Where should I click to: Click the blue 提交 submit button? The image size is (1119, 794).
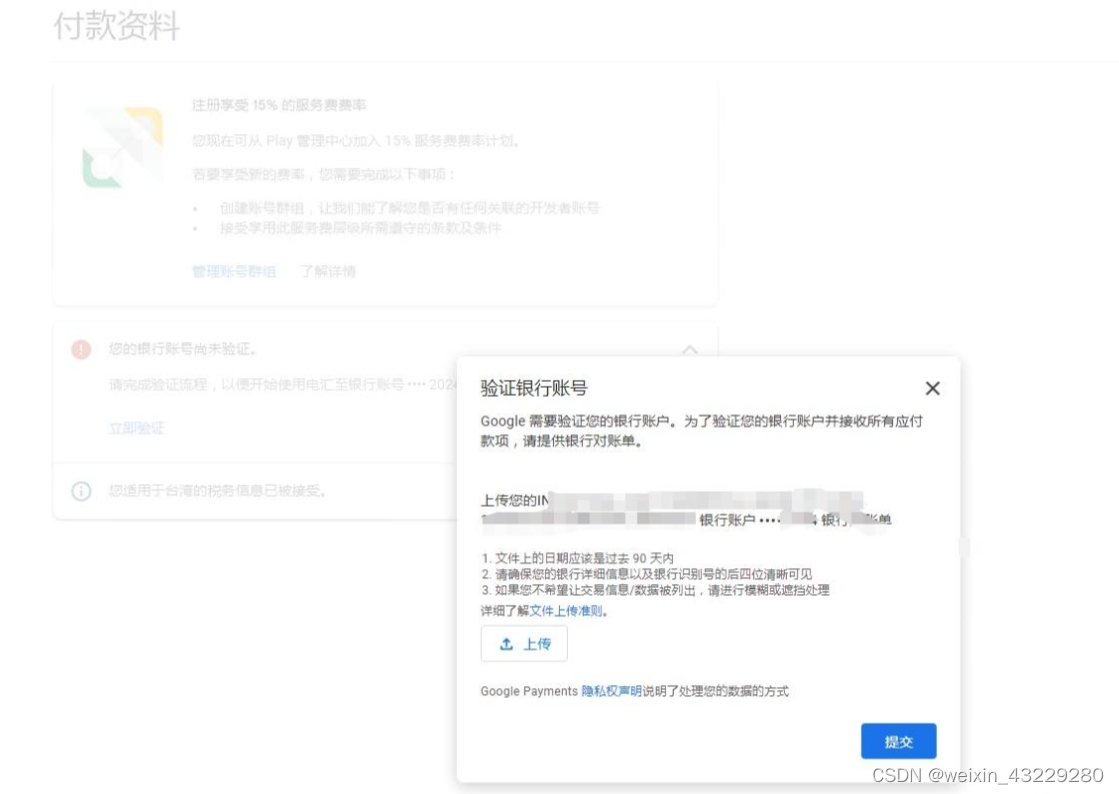pos(898,741)
